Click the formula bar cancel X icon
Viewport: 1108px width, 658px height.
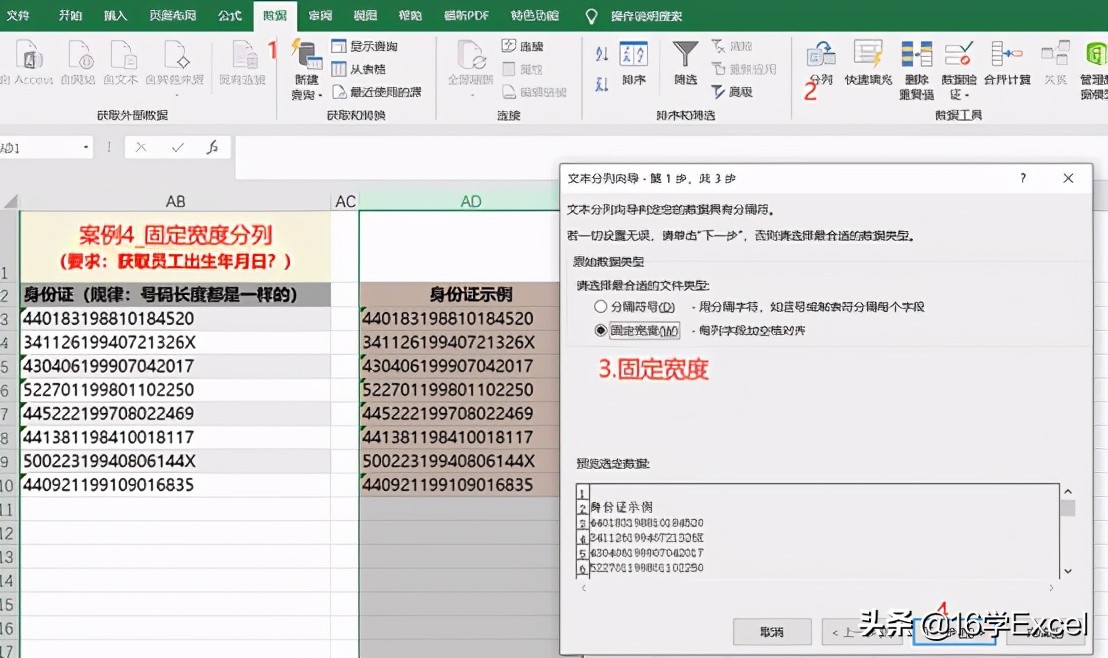pos(141,147)
